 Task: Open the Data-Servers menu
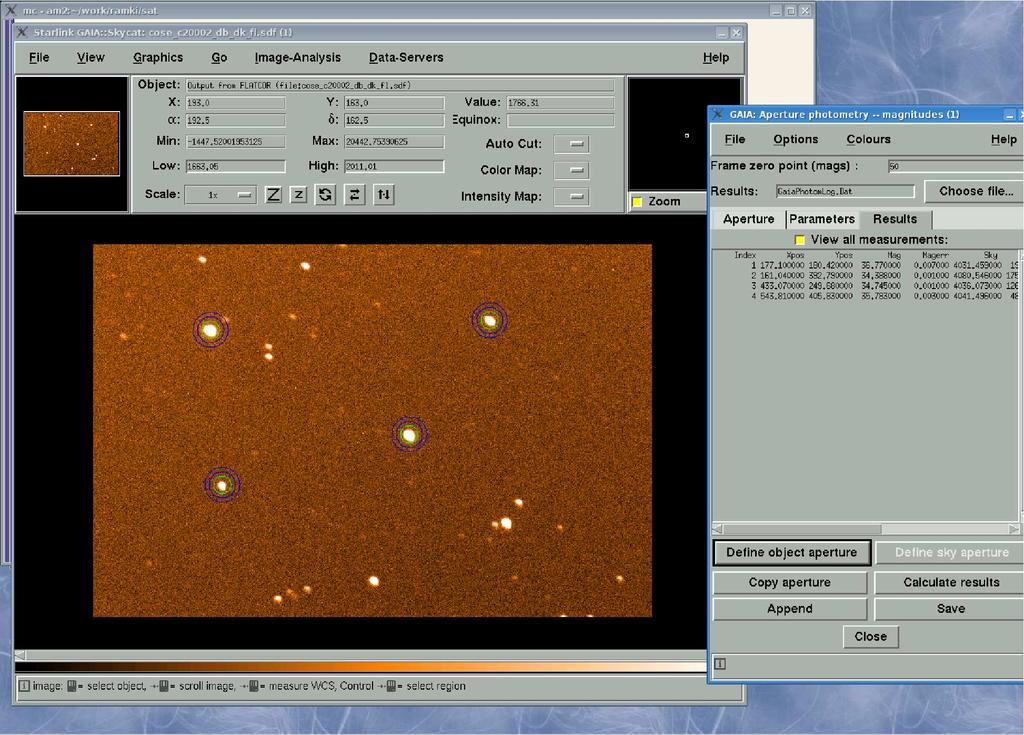406,57
